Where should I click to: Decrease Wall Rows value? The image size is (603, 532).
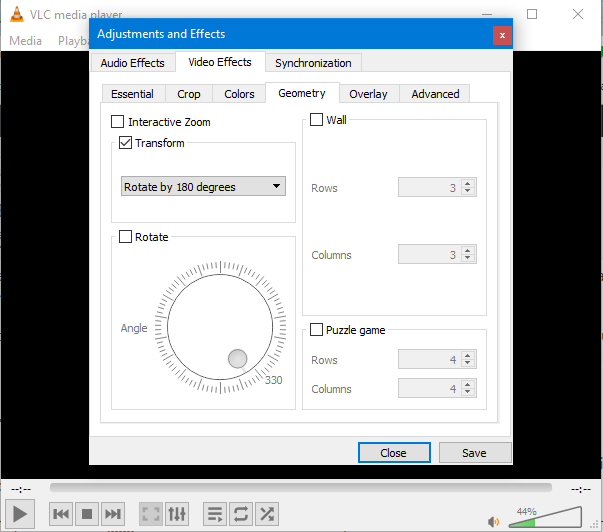[468, 191]
